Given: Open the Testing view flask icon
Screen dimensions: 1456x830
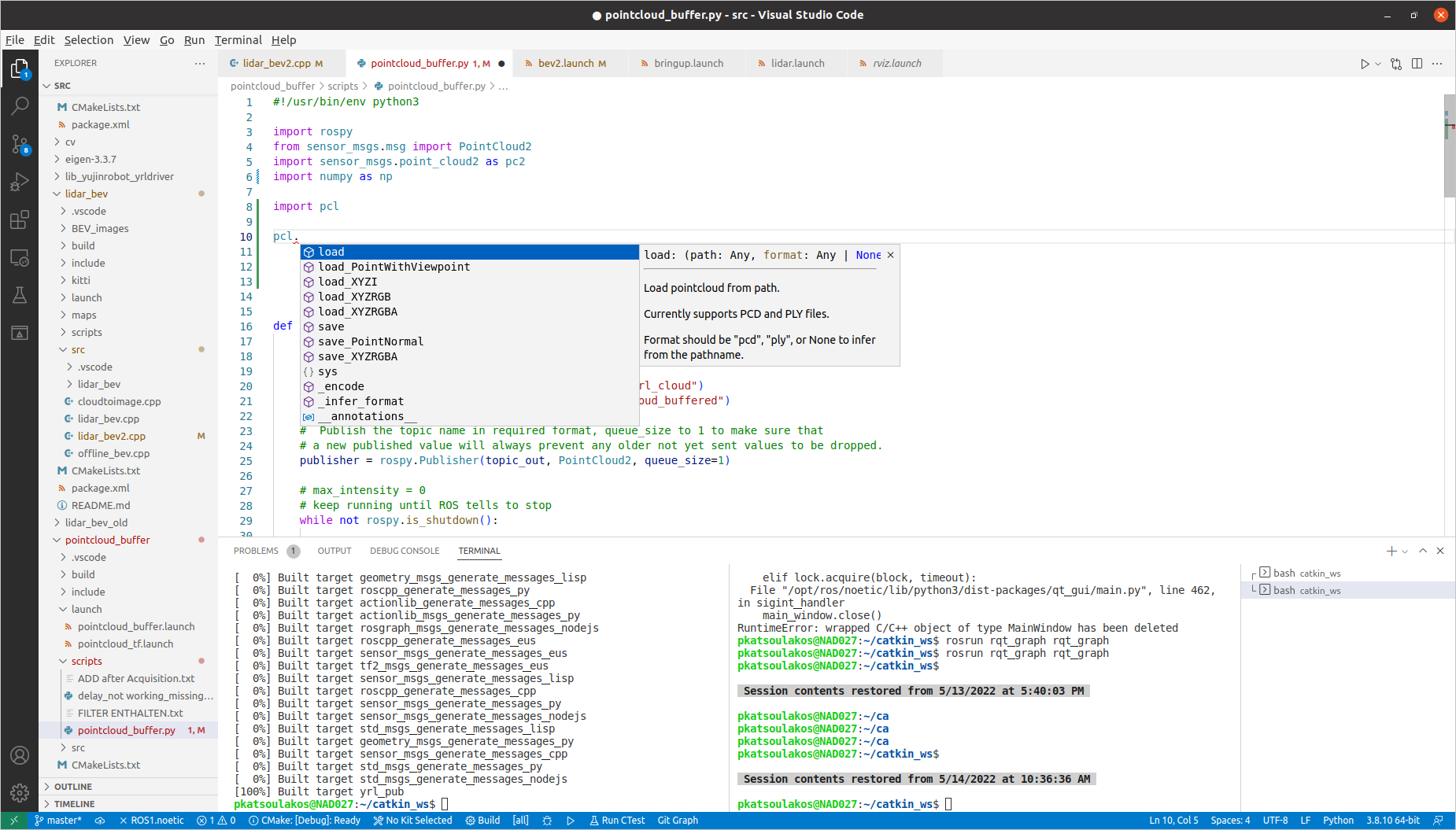Looking at the screenshot, I should [20, 295].
